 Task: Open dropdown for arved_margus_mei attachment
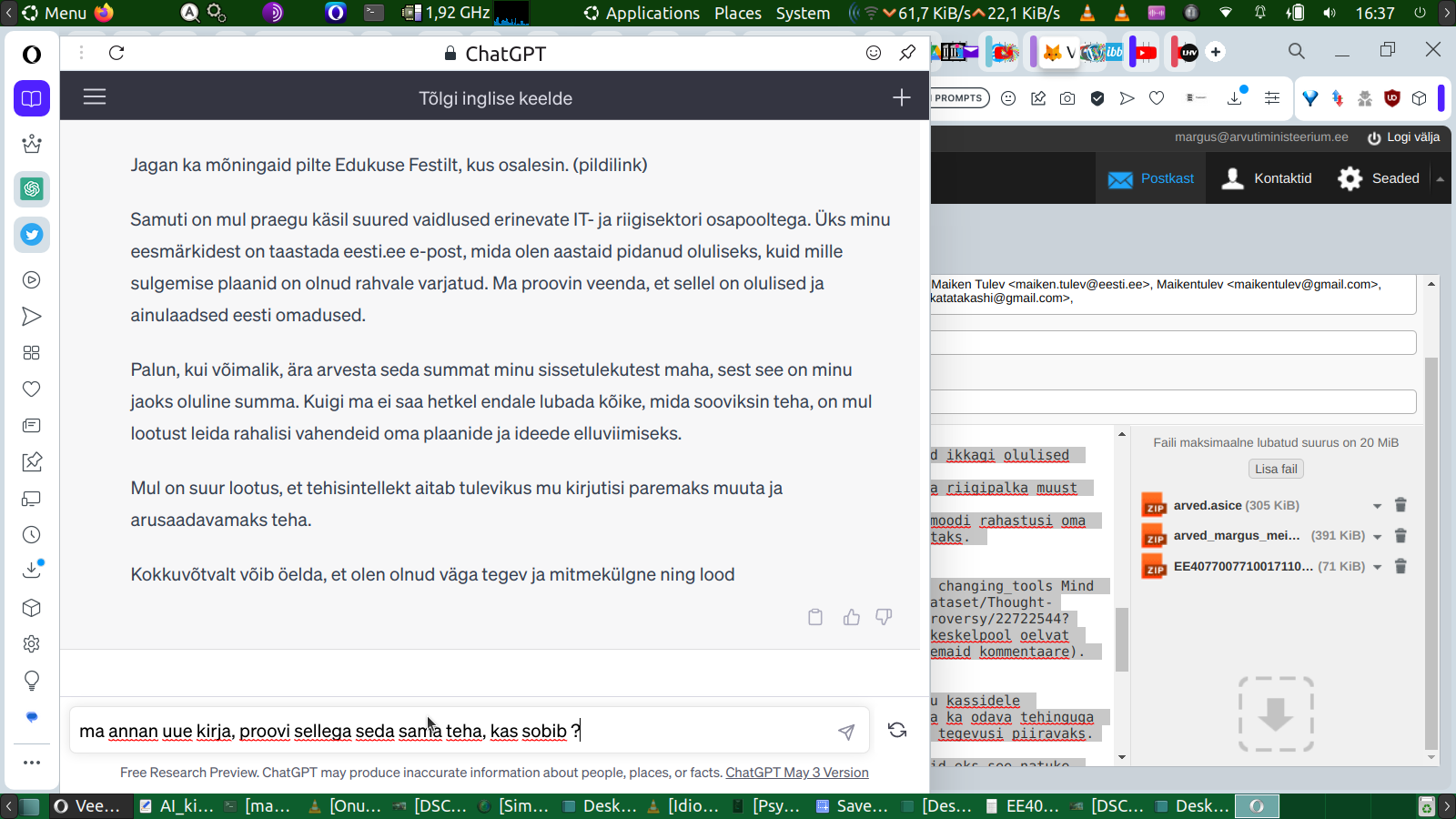(1377, 536)
